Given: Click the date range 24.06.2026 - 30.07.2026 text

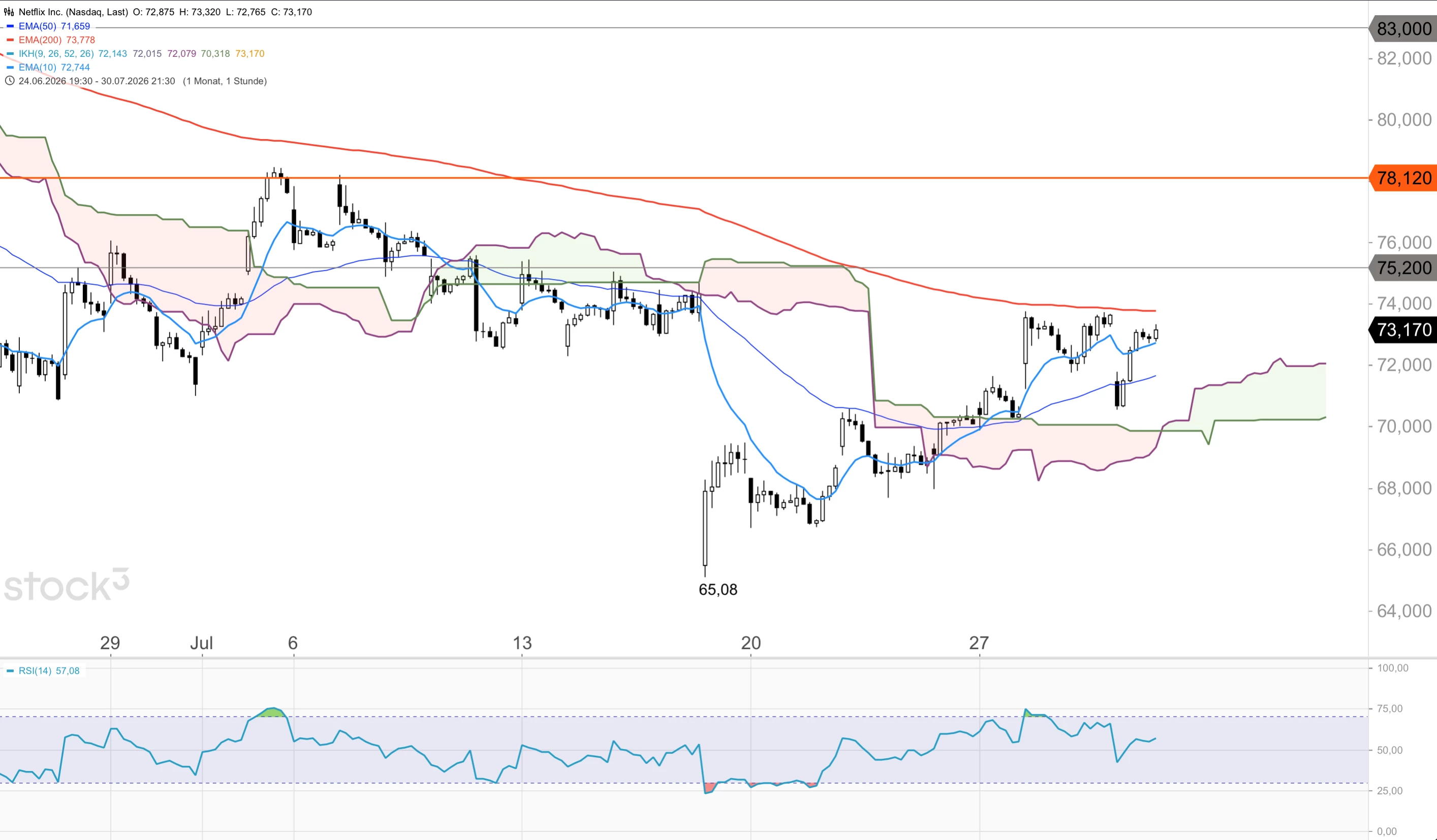Looking at the screenshot, I should click(x=97, y=81).
